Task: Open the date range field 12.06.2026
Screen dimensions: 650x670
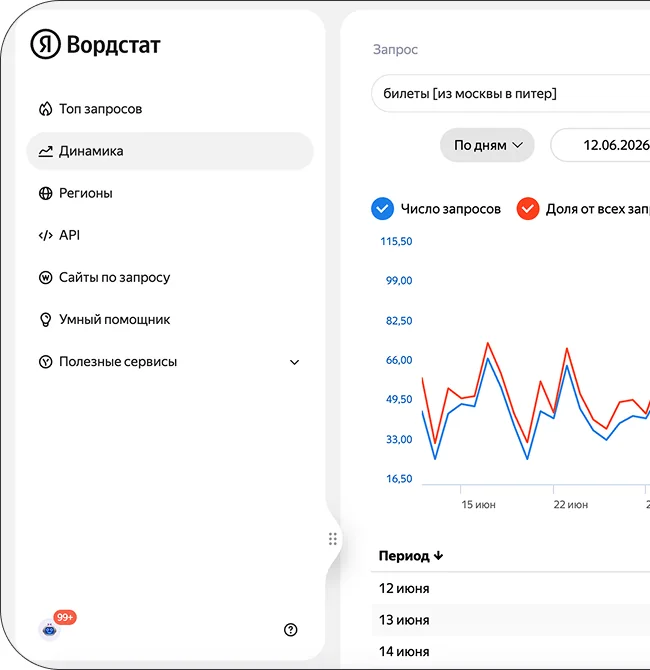Action: (x=600, y=145)
